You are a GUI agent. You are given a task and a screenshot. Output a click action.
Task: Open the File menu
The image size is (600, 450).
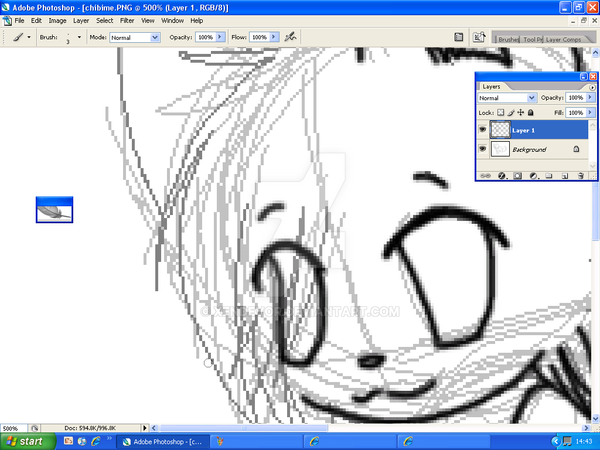tap(19, 21)
